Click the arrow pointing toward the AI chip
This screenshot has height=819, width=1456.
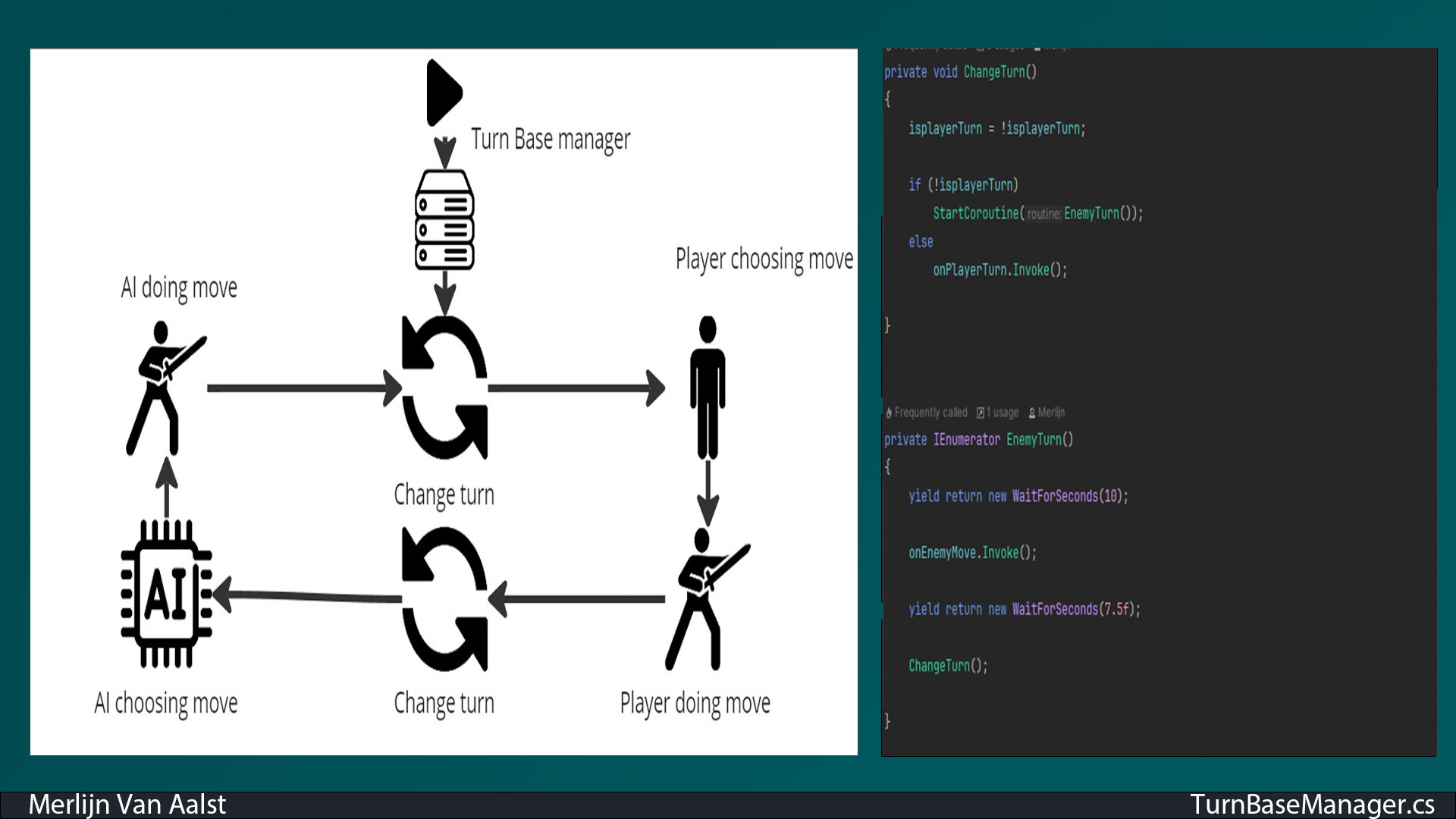[x=307, y=596]
